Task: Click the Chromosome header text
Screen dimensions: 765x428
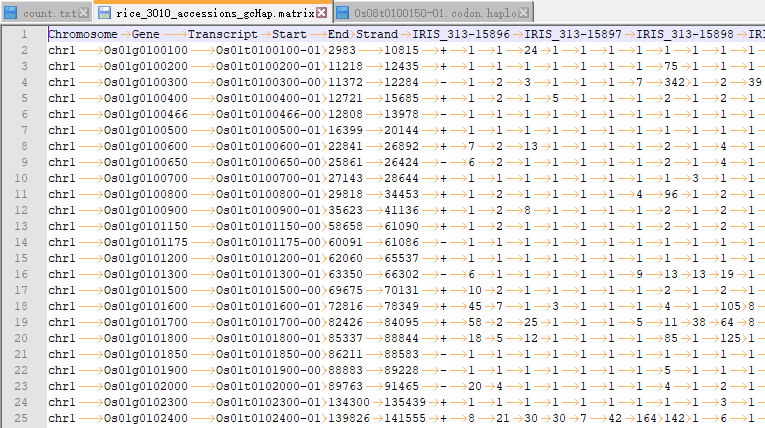Action: (83, 34)
